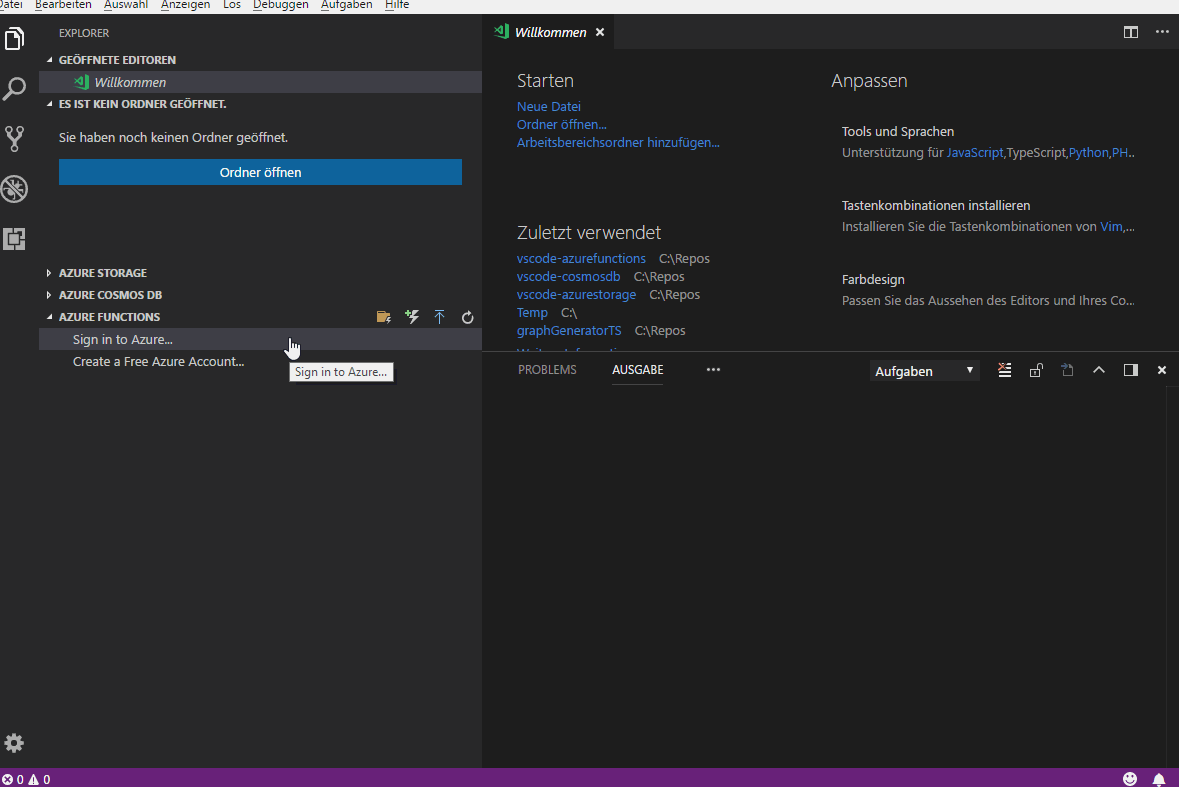Image resolution: width=1179 pixels, height=787 pixels.
Task: Click the errors and warnings count in status bar
Action: [x=26, y=779]
